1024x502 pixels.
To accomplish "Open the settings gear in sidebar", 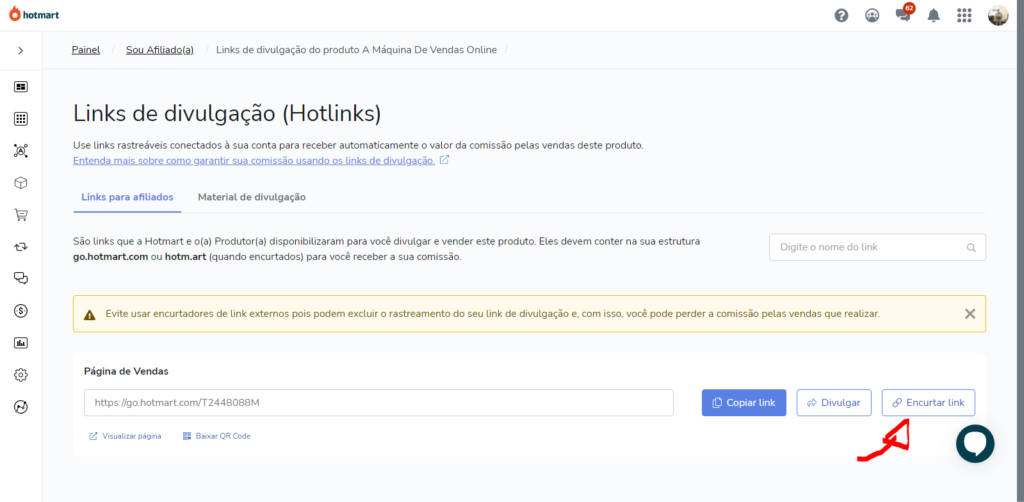I will click(21, 375).
